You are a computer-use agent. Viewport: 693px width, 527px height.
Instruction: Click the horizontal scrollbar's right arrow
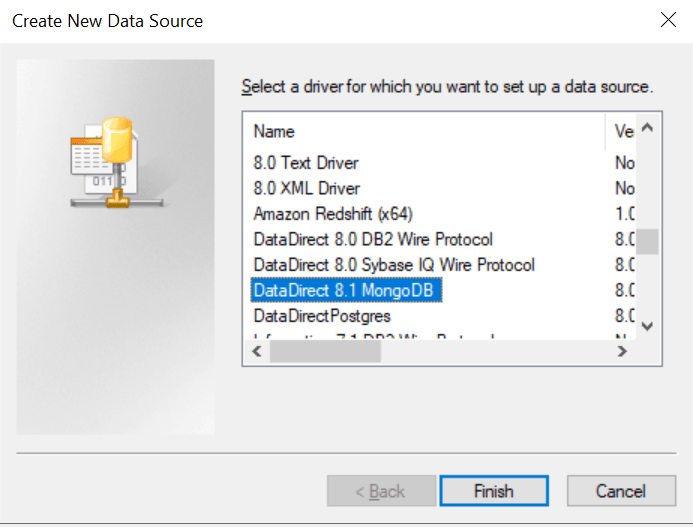pyautogui.click(x=622, y=352)
